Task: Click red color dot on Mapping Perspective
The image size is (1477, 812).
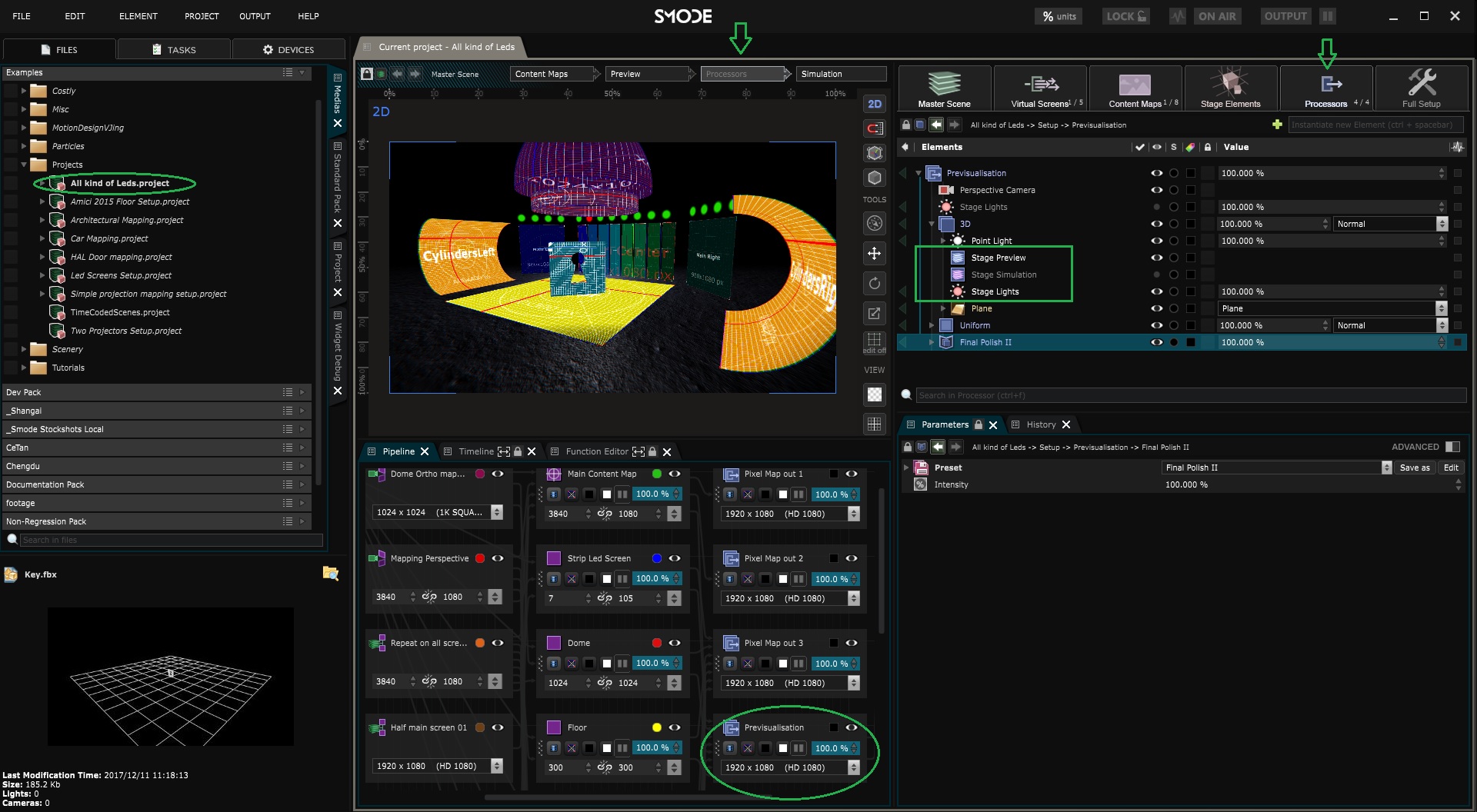Action: coord(480,558)
